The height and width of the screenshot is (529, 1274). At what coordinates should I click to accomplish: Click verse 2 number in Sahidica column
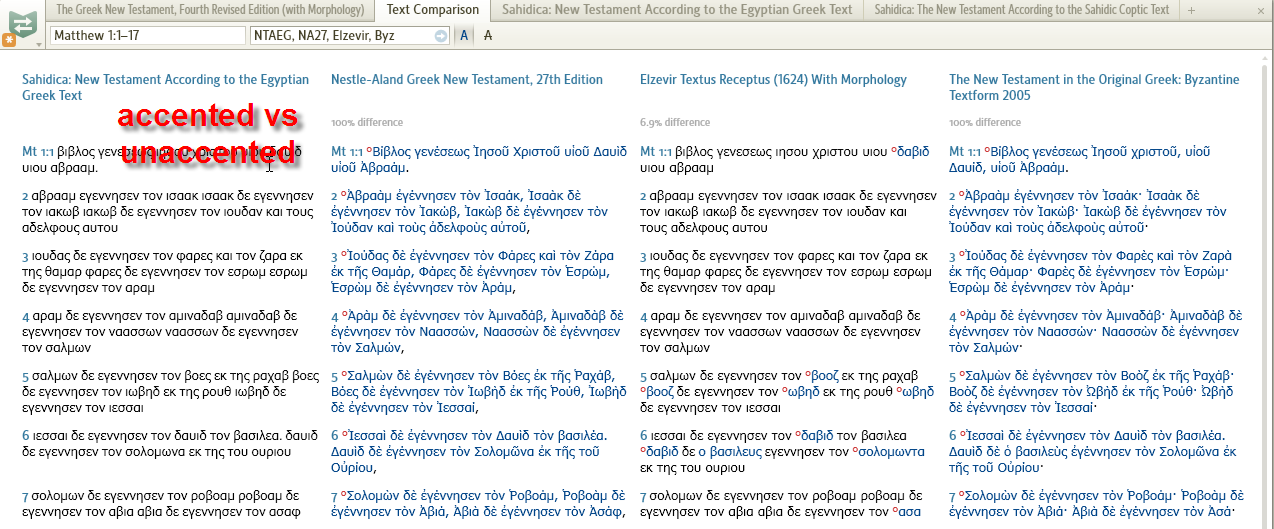(26, 196)
